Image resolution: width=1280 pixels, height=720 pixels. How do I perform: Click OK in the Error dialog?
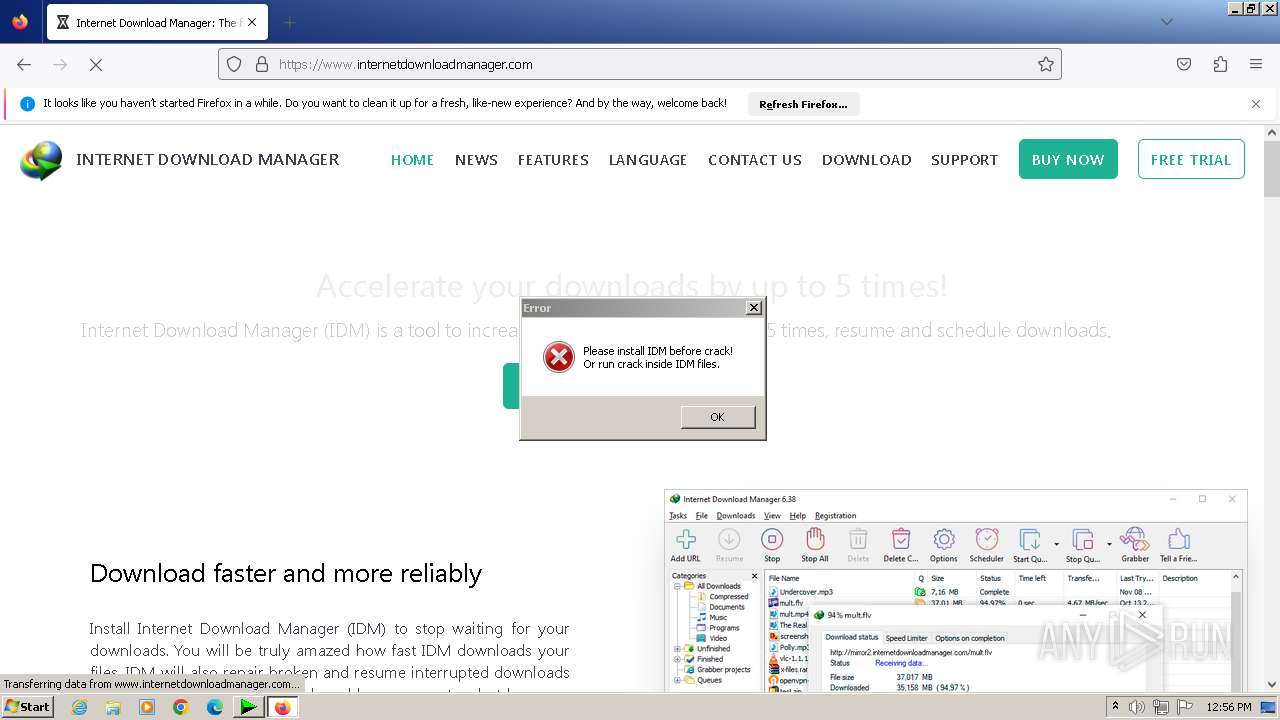718,417
